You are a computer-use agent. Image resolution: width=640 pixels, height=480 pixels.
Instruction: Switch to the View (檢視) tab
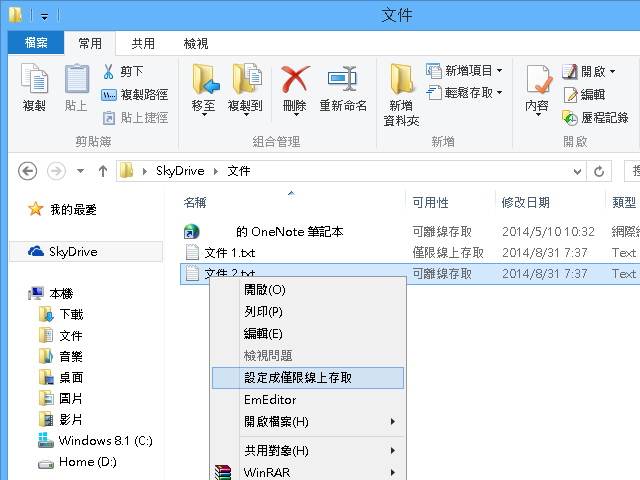196,43
